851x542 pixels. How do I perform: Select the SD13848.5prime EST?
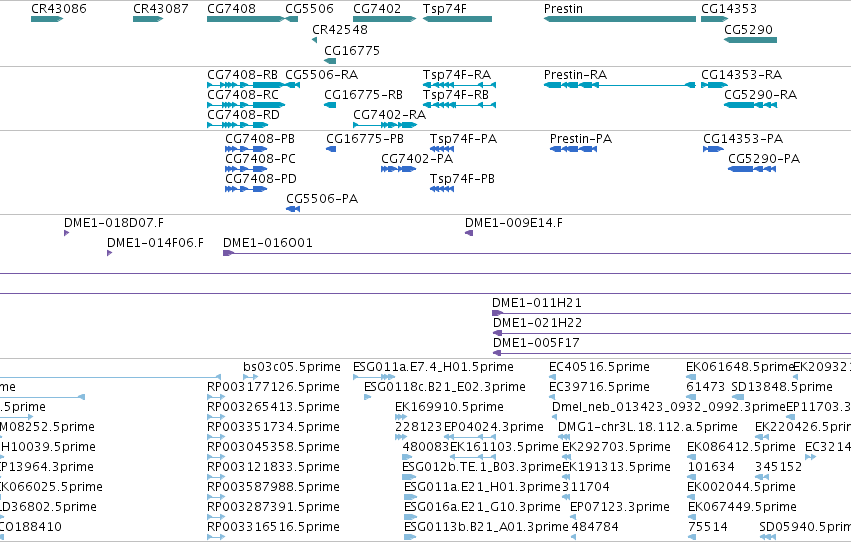coord(738,397)
